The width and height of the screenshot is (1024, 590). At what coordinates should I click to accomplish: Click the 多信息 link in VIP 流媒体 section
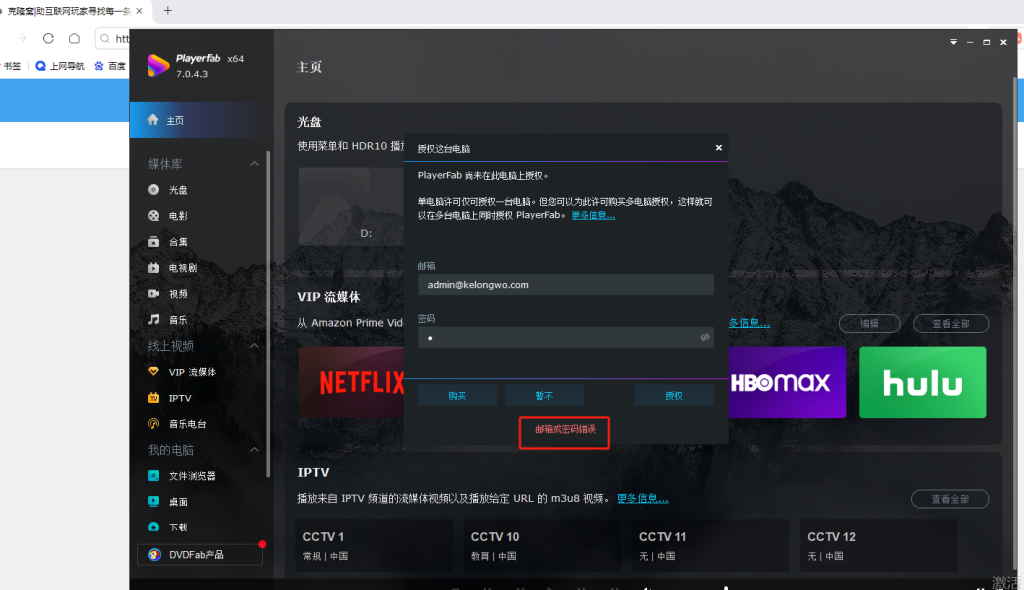749,323
